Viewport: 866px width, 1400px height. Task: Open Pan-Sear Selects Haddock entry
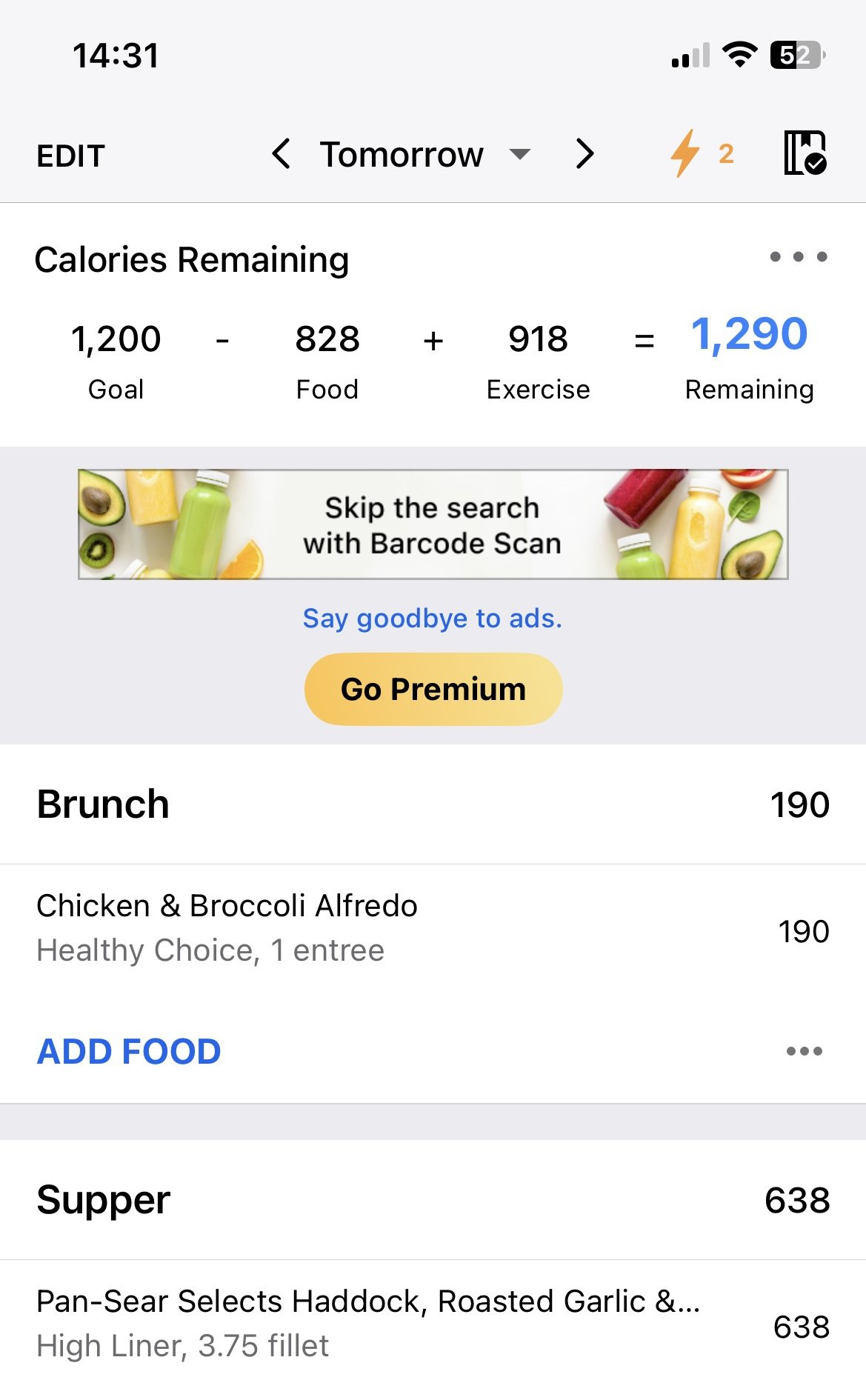coord(433,1324)
